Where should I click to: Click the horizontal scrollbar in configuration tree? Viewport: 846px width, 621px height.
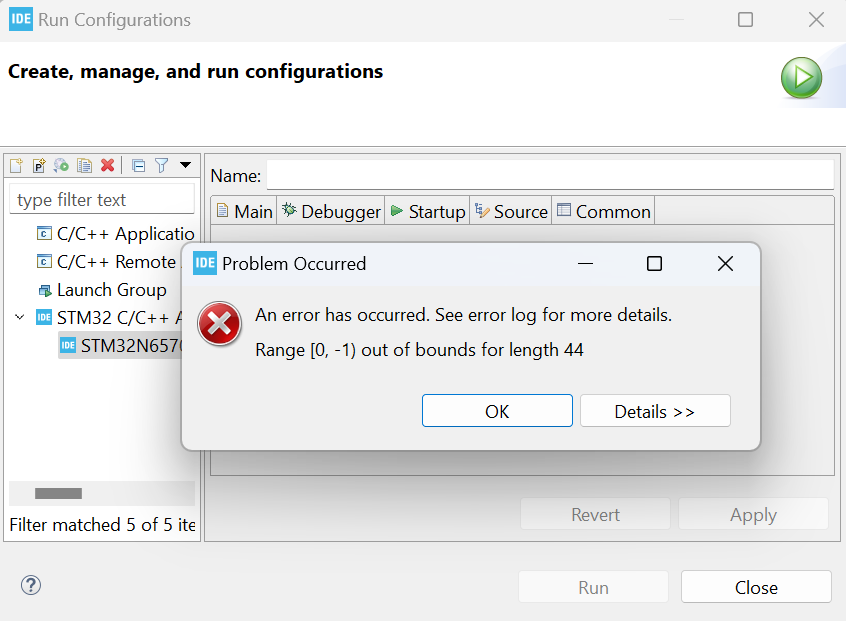coord(59,493)
